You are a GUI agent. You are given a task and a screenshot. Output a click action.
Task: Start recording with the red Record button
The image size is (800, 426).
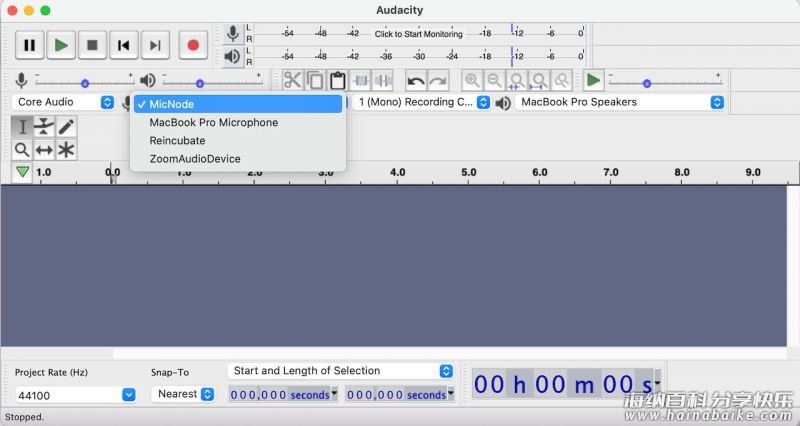(x=193, y=45)
